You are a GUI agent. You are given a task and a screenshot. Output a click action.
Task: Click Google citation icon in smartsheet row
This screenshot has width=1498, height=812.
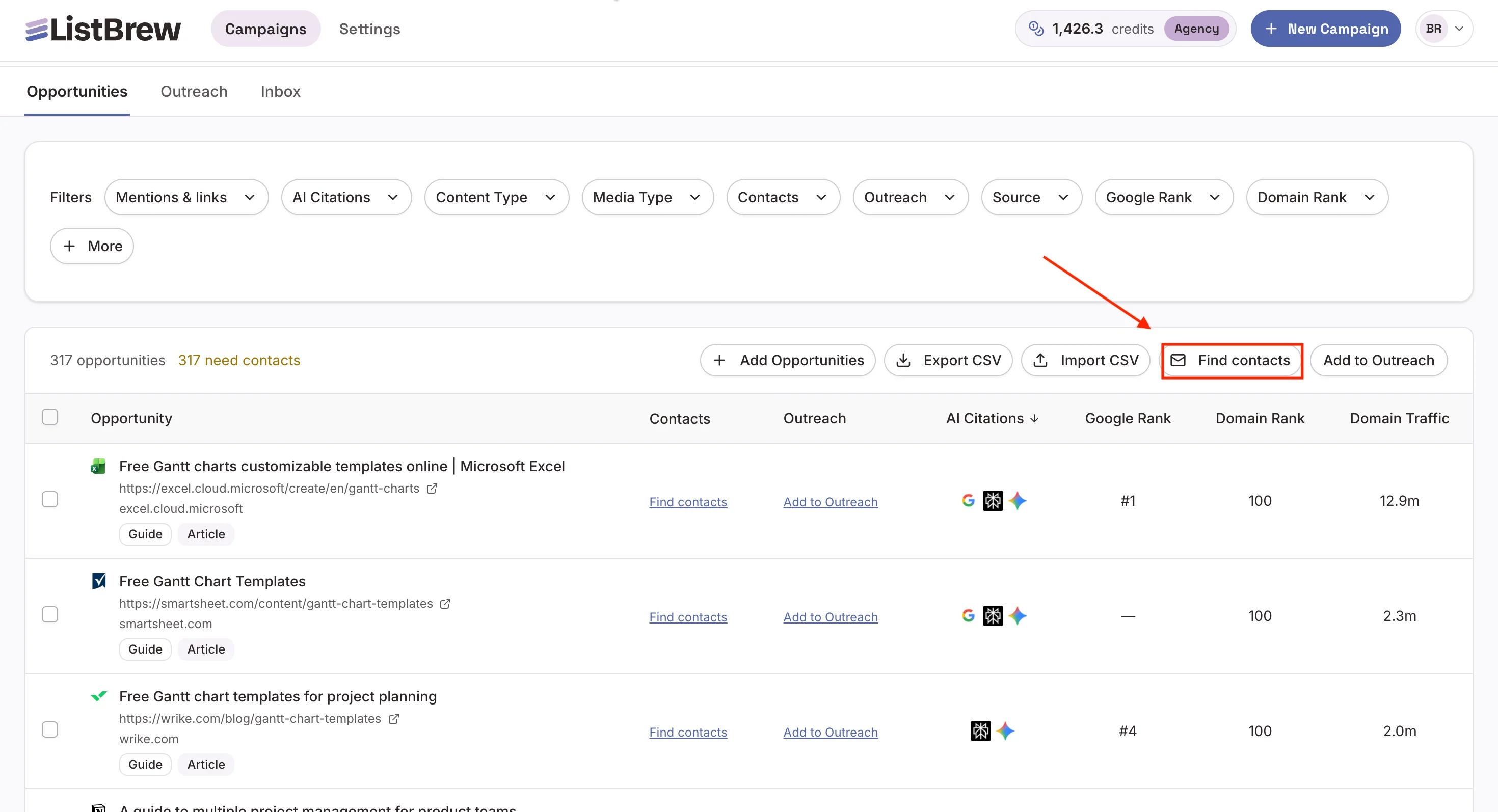[x=968, y=615]
